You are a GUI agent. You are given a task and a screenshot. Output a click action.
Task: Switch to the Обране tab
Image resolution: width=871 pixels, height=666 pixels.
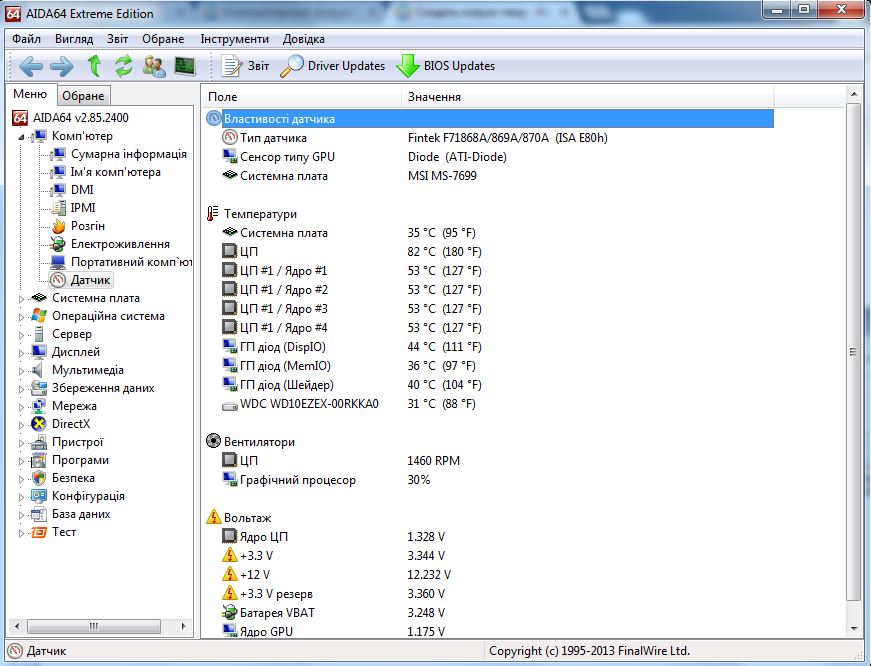tap(82, 96)
